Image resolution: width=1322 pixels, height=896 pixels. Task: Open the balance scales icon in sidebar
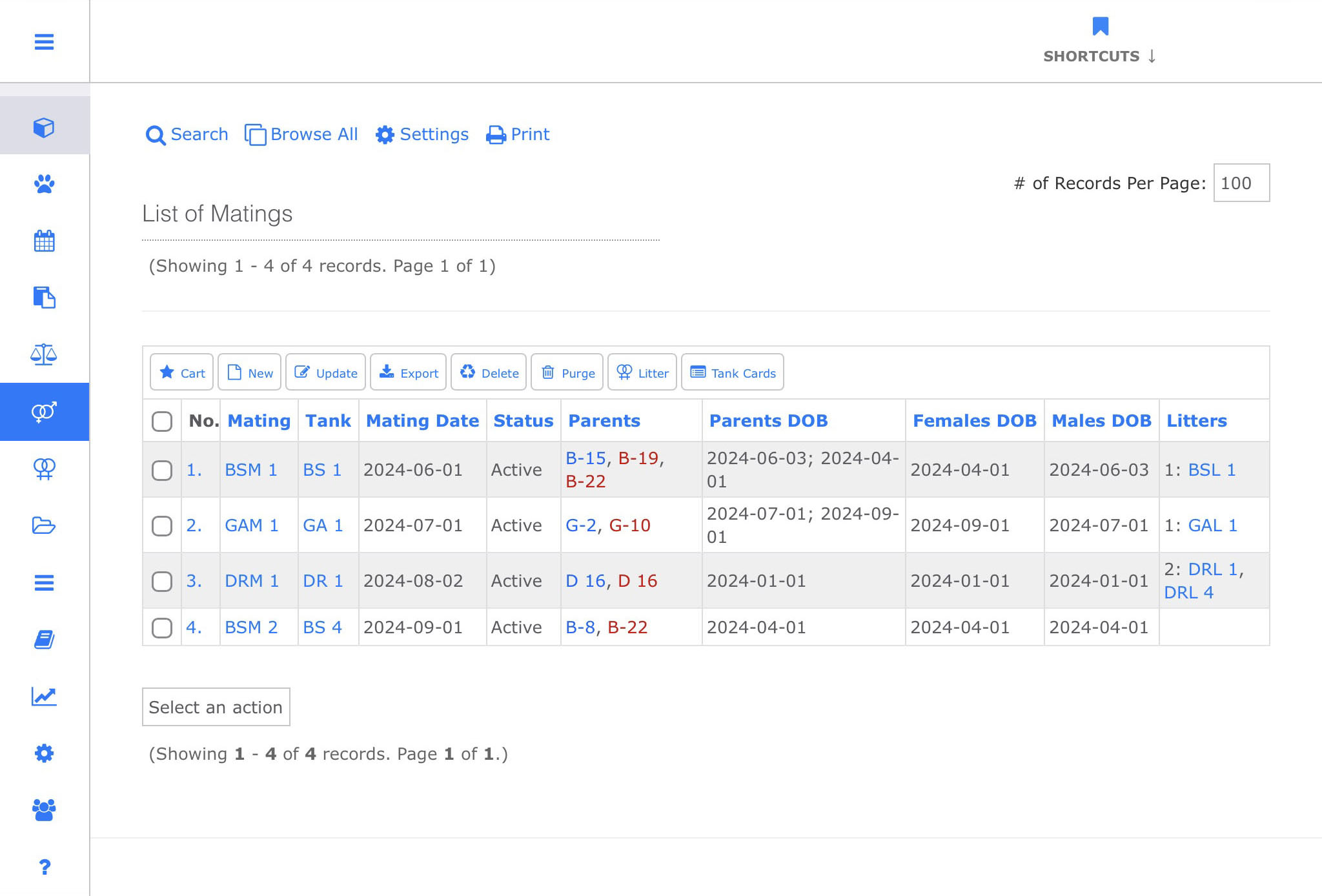coord(44,354)
